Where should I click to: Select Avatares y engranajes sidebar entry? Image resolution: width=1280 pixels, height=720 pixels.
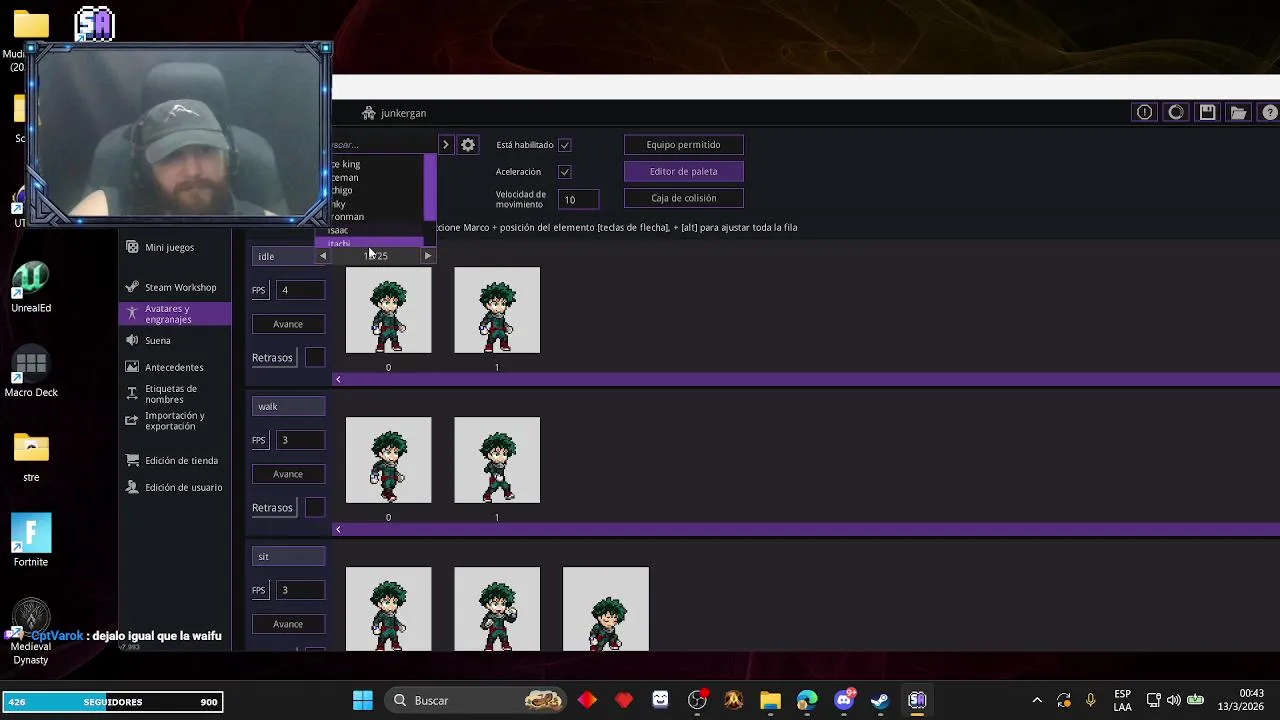(175, 314)
